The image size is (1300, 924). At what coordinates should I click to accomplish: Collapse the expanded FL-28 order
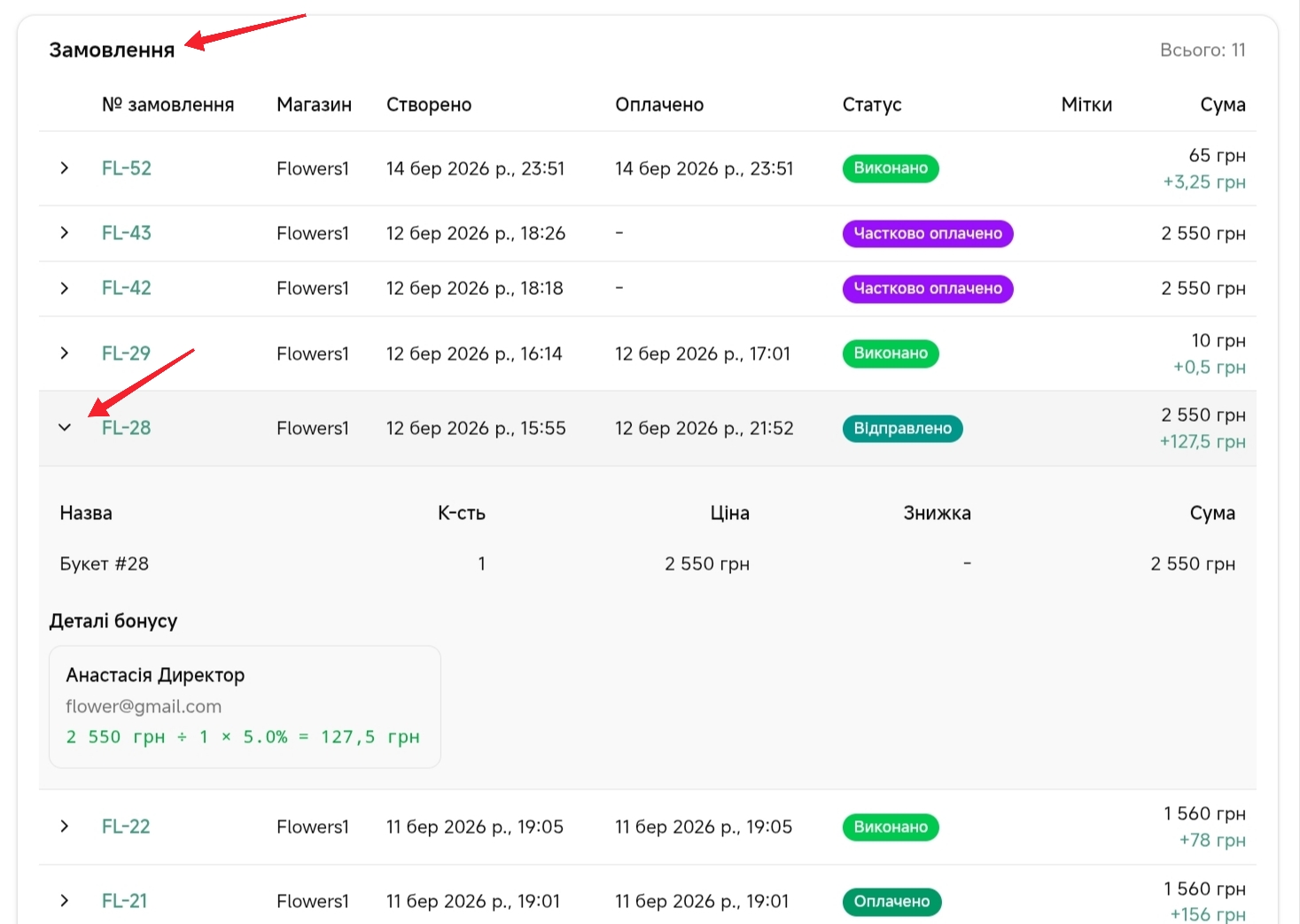[64, 428]
